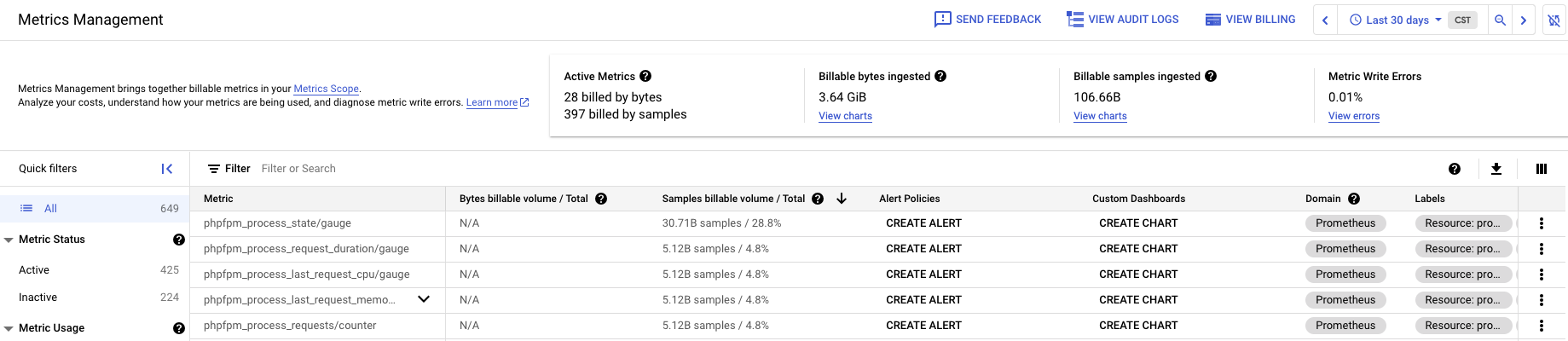This screenshot has height=341, width=1568.
Task: Open more actions for phpfpm_process_requests/counter row
Action: tap(1541, 326)
